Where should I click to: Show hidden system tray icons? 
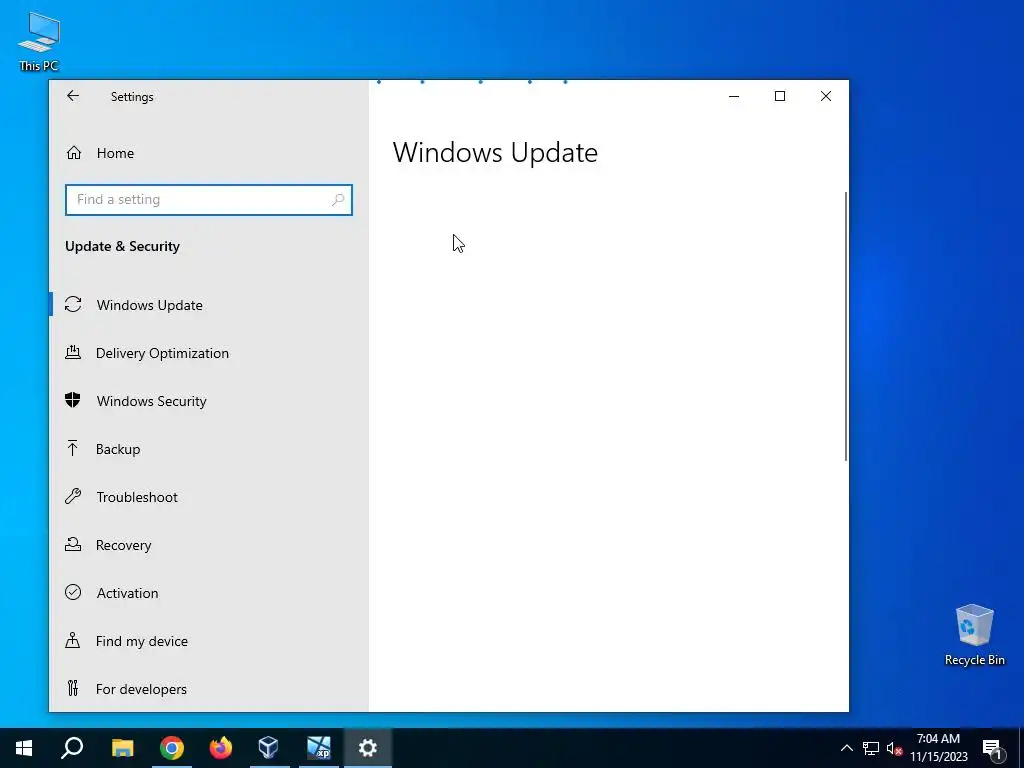click(x=846, y=748)
